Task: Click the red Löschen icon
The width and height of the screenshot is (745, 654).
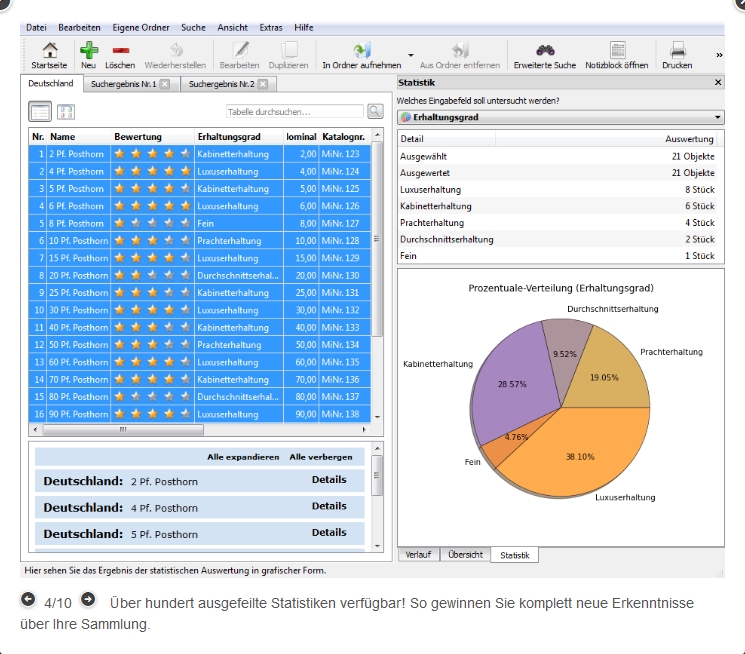Action: tap(120, 49)
